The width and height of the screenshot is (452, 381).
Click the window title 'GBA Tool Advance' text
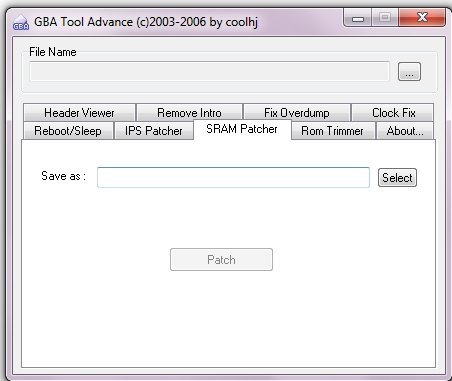click(x=83, y=22)
